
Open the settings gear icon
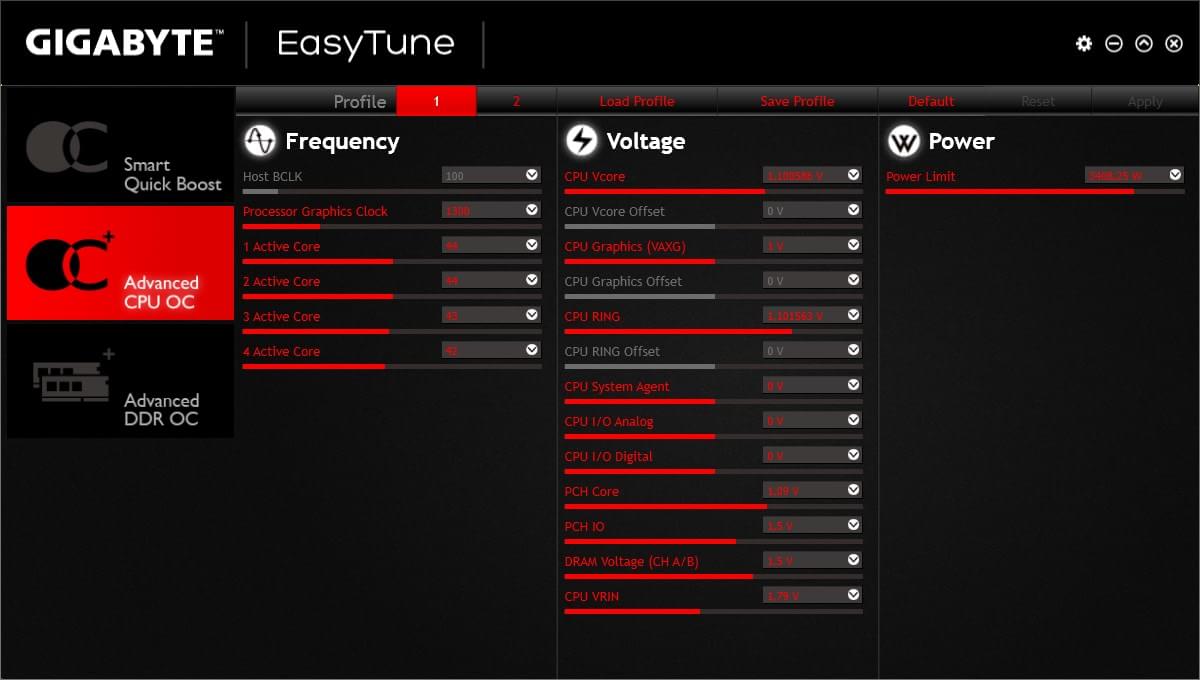(1084, 44)
